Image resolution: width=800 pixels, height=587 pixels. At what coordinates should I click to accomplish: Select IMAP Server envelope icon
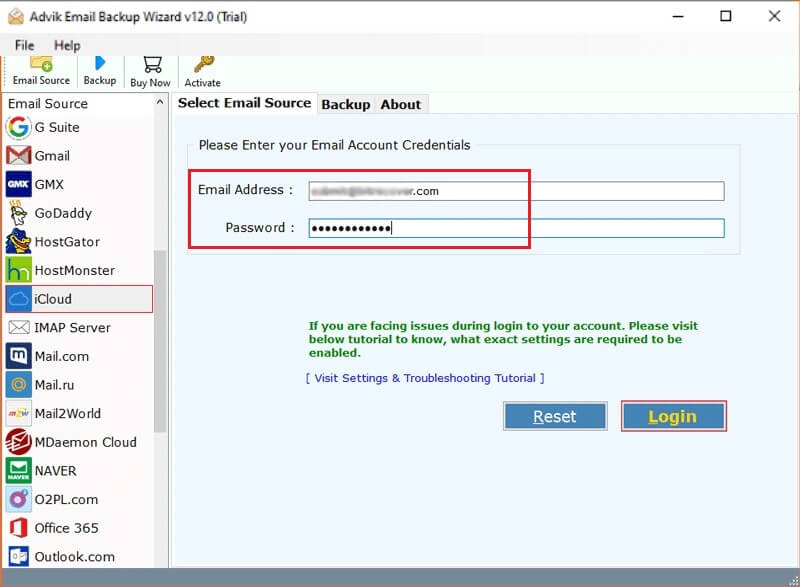coord(19,327)
